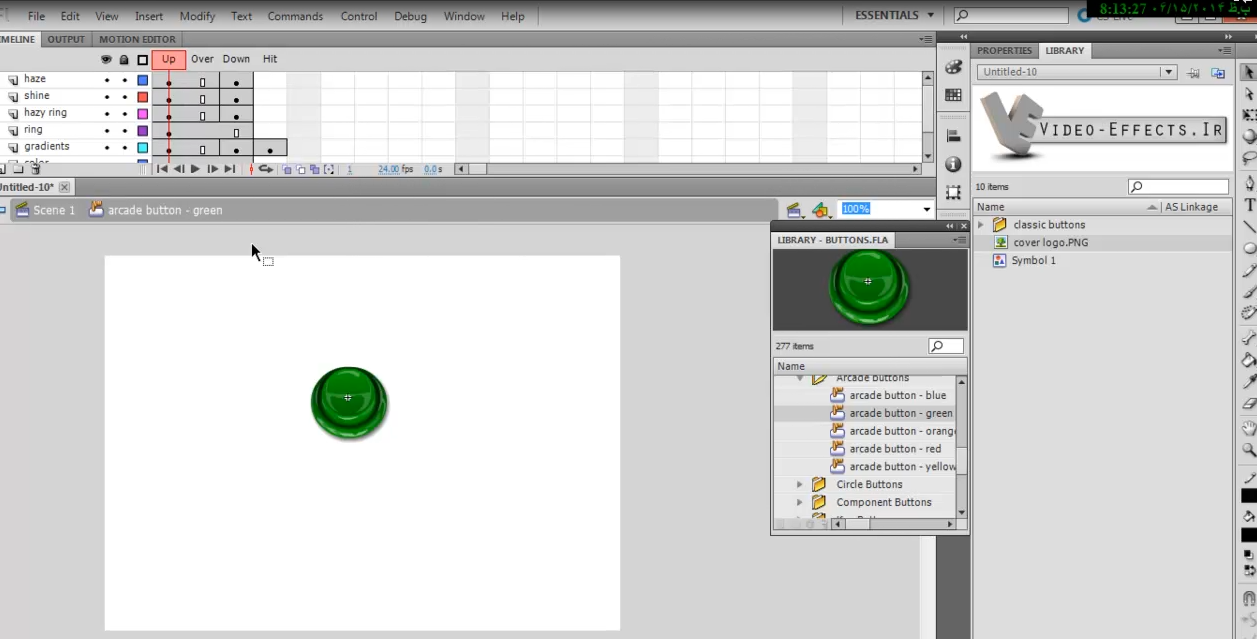Open the Info panel icon
The height and width of the screenshot is (639, 1257).
pyautogui.click(x=953, y=164)
